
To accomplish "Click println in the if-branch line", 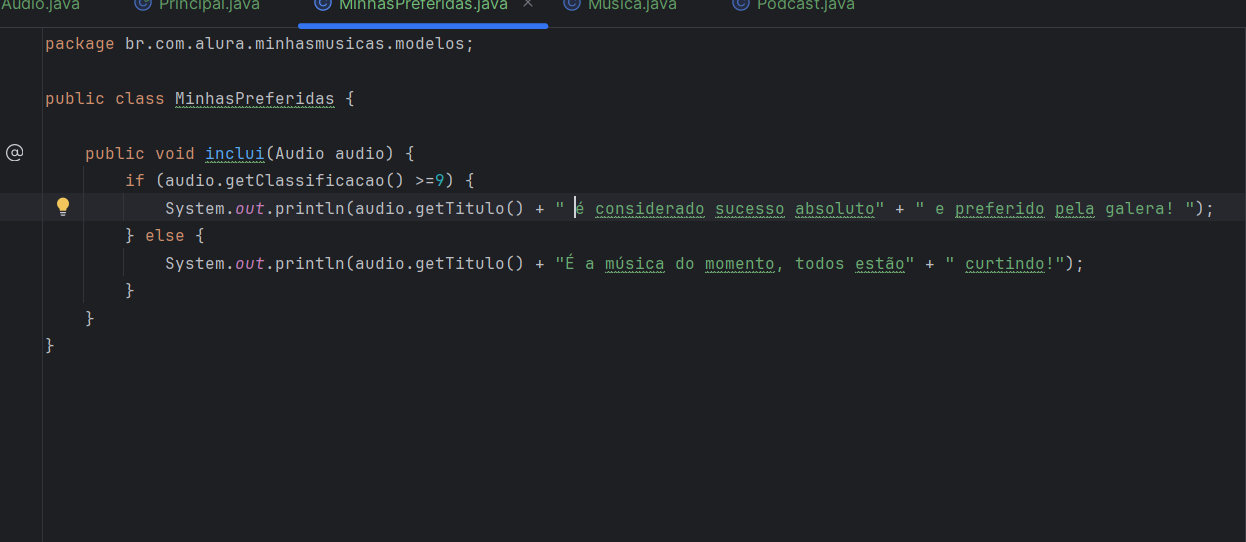I will 310,209.
